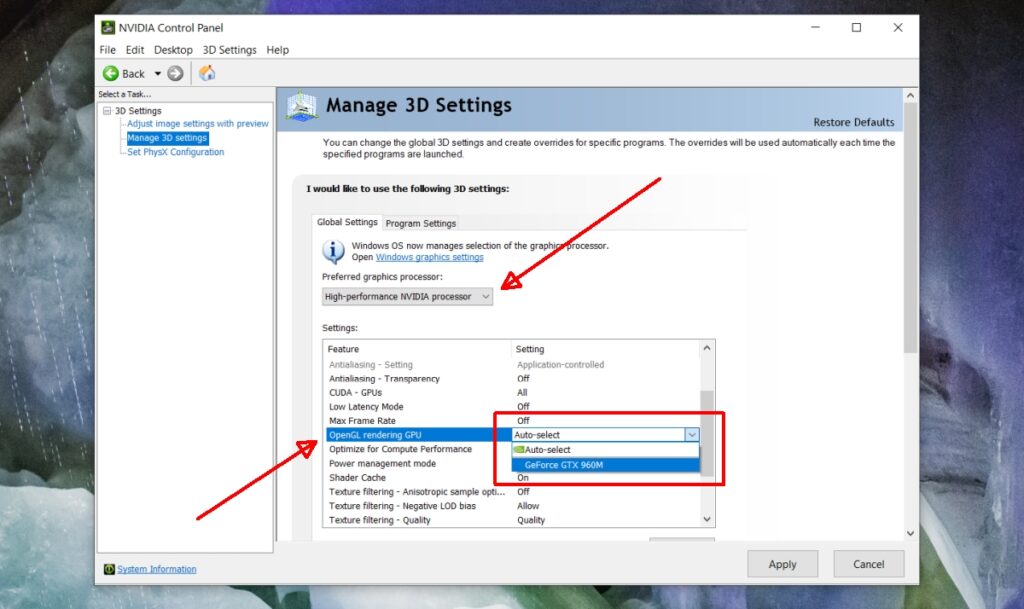This screenshot has height=609, width=1024.
Task: Click the System Information icon
Action: coord(108,568)
